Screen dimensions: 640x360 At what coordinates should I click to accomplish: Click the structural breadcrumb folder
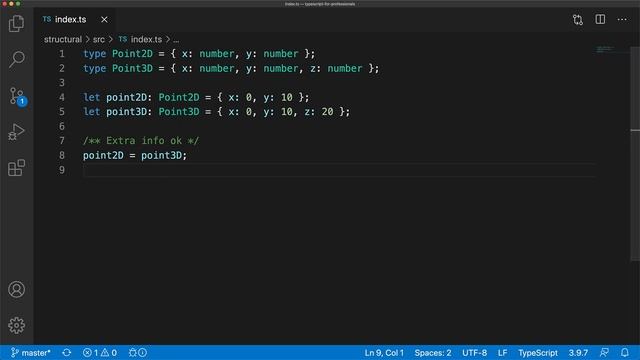[63, 40]
